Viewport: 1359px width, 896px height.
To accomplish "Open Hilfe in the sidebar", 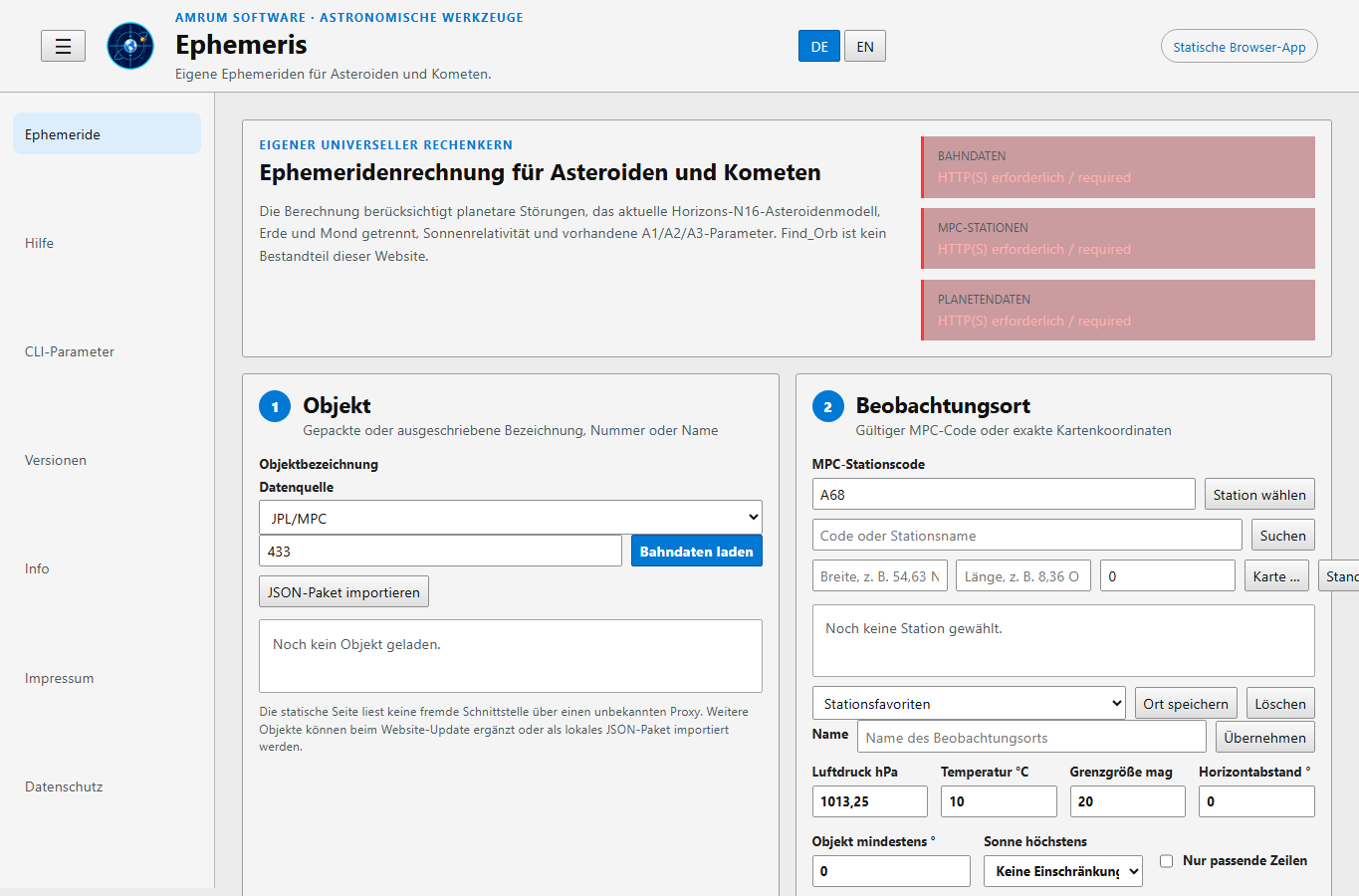I will (x=107, y=243).
